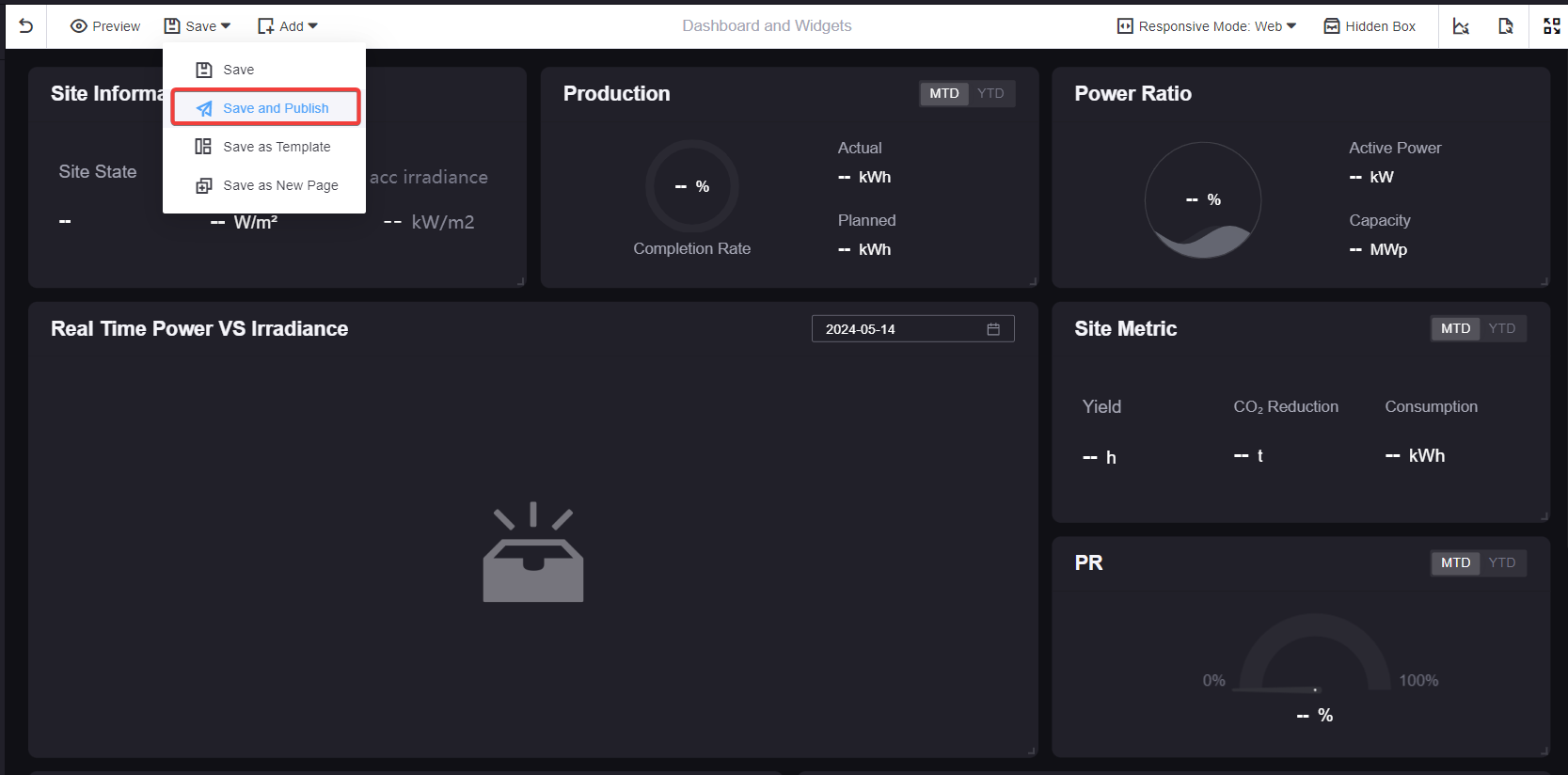Expand the Add dropdown
The height and width of the screenshot is (775, 1568).
click(x=288, y=26)
